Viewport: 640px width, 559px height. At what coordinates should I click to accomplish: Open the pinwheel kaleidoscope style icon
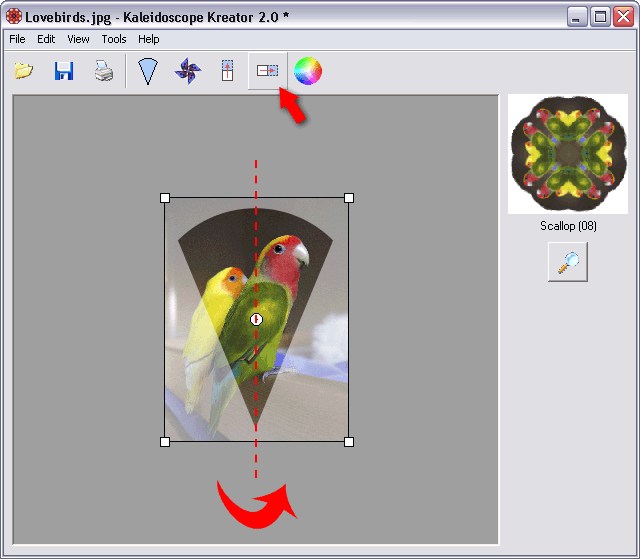[188, 71]
